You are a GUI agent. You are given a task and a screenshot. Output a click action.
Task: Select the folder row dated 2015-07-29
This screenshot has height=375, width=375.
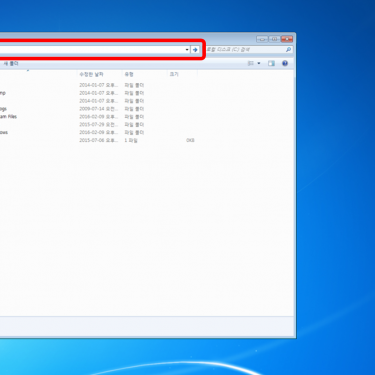point(99,125)
